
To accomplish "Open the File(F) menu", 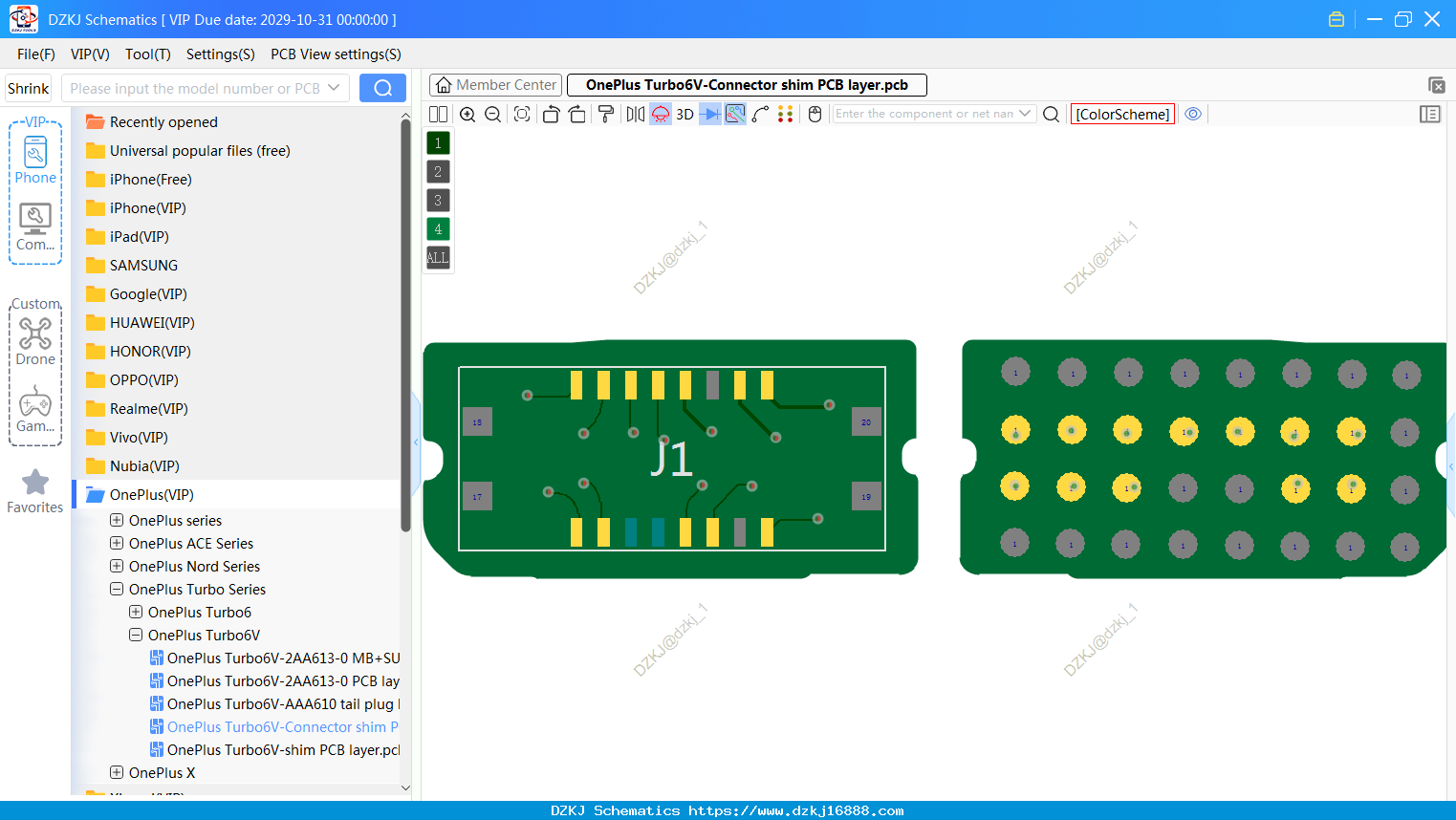I will (x=36, y=54).
